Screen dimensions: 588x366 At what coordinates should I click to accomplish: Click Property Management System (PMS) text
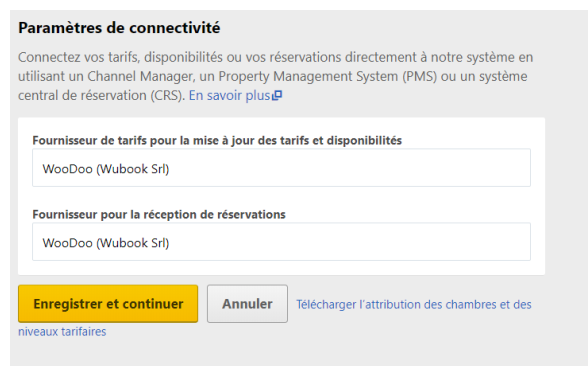[328, 76]
